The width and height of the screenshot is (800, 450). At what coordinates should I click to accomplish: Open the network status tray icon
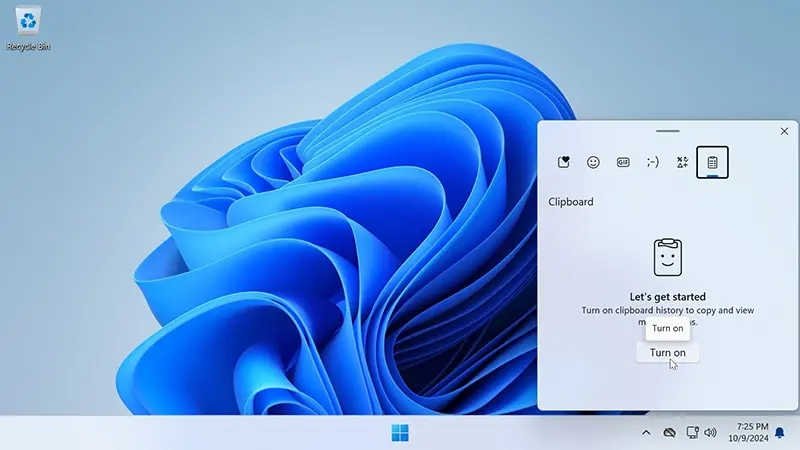coord(692,433)
